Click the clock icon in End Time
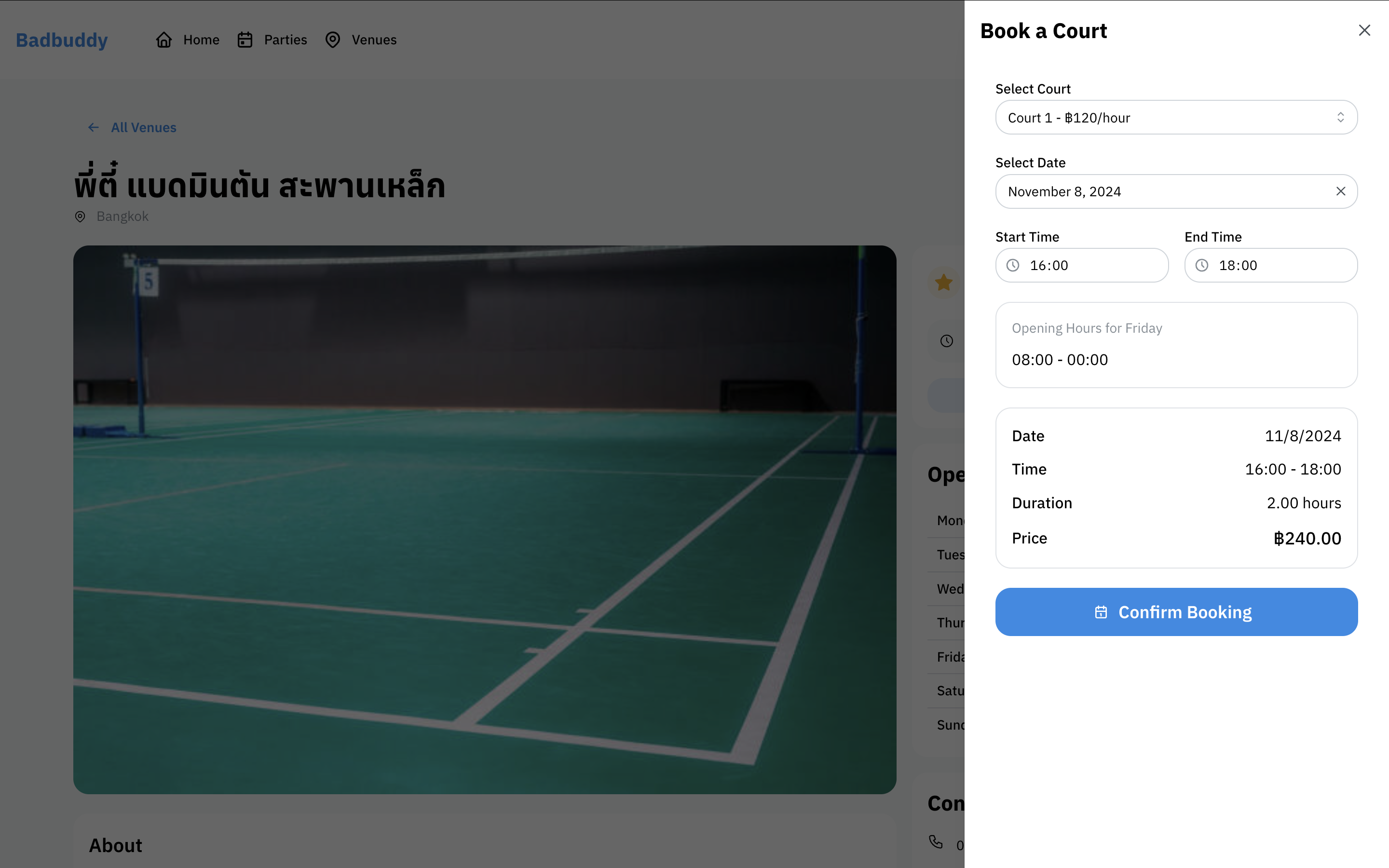The height and width of the screenshot is (868, 1389). pyautogui.click(x=1202, y=265)
